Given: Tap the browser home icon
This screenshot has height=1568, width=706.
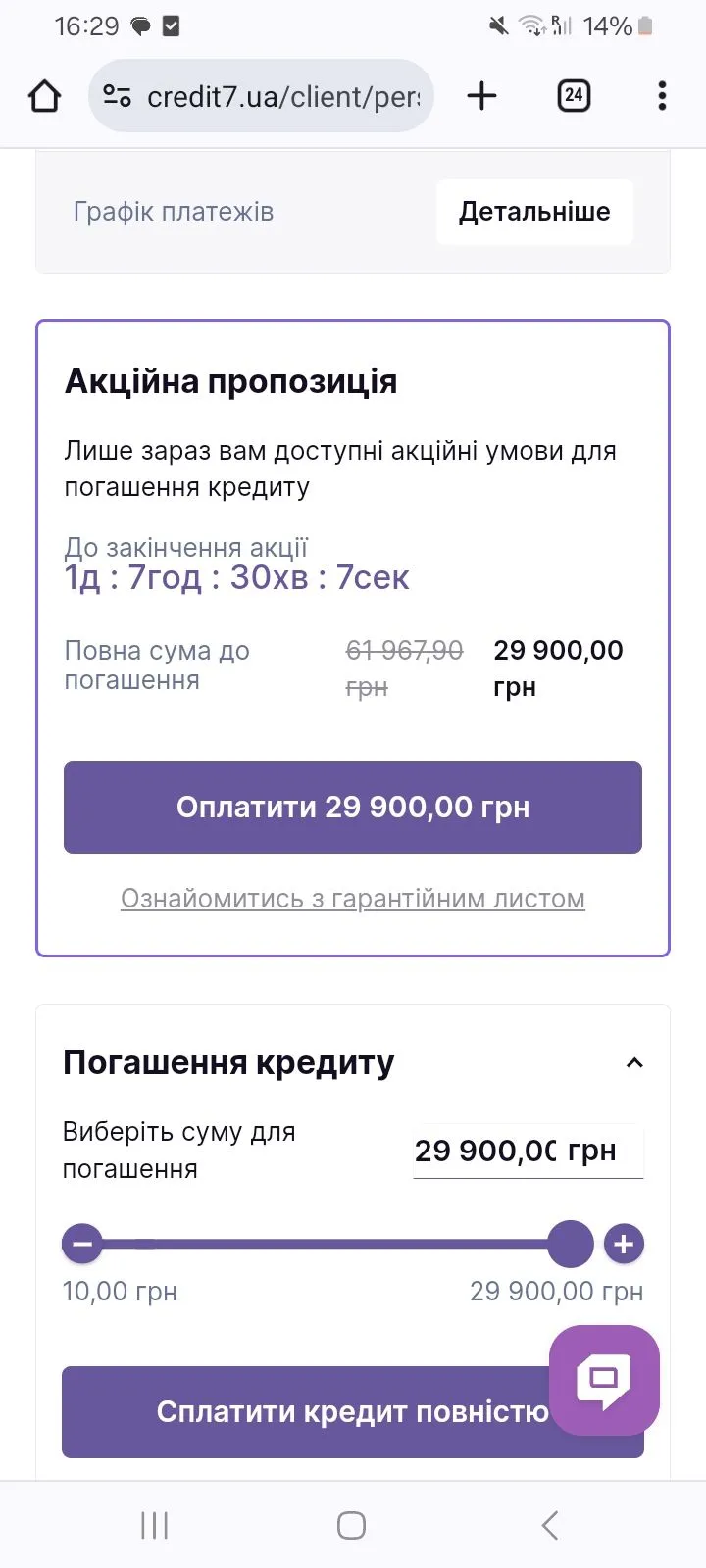Looking at the screenshot, I should pos(45,96).
